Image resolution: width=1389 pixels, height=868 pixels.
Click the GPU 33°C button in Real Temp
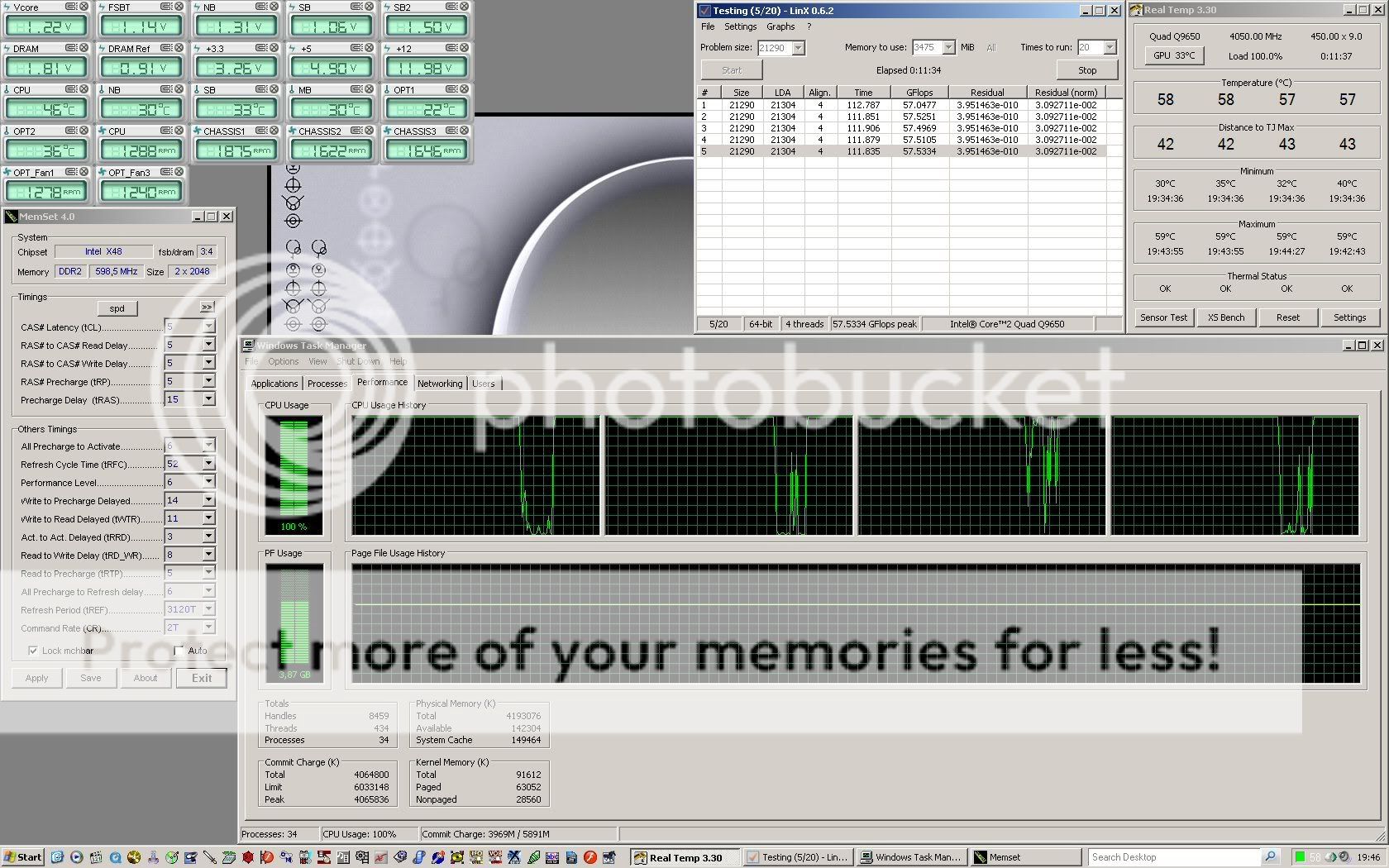(x=1174, y=55)
